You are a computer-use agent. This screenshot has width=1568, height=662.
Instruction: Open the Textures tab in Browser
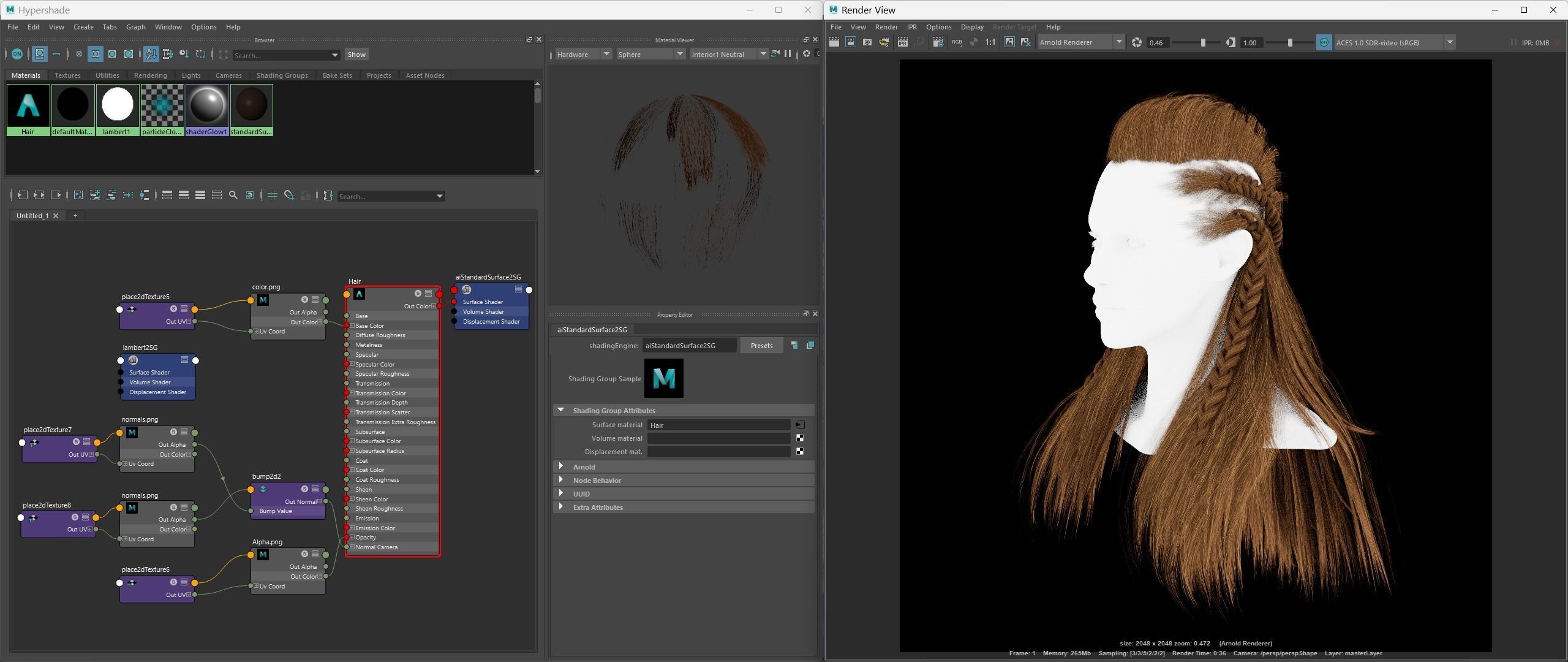67,75
